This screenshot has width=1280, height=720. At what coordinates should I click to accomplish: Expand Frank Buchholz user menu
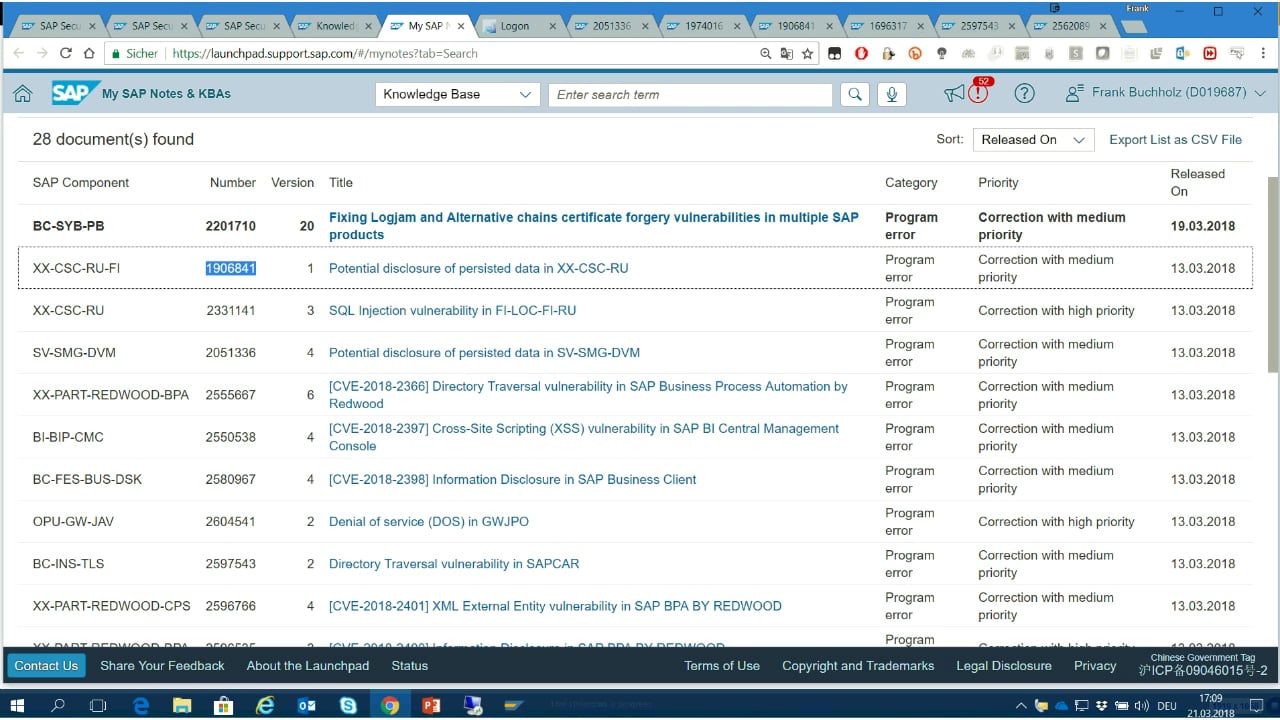tap(1166, 93)
